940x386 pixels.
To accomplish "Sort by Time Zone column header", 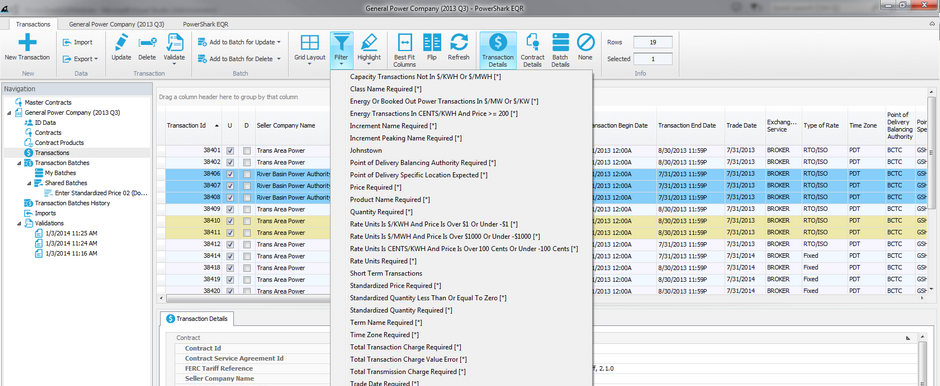I will pos(865,126).
